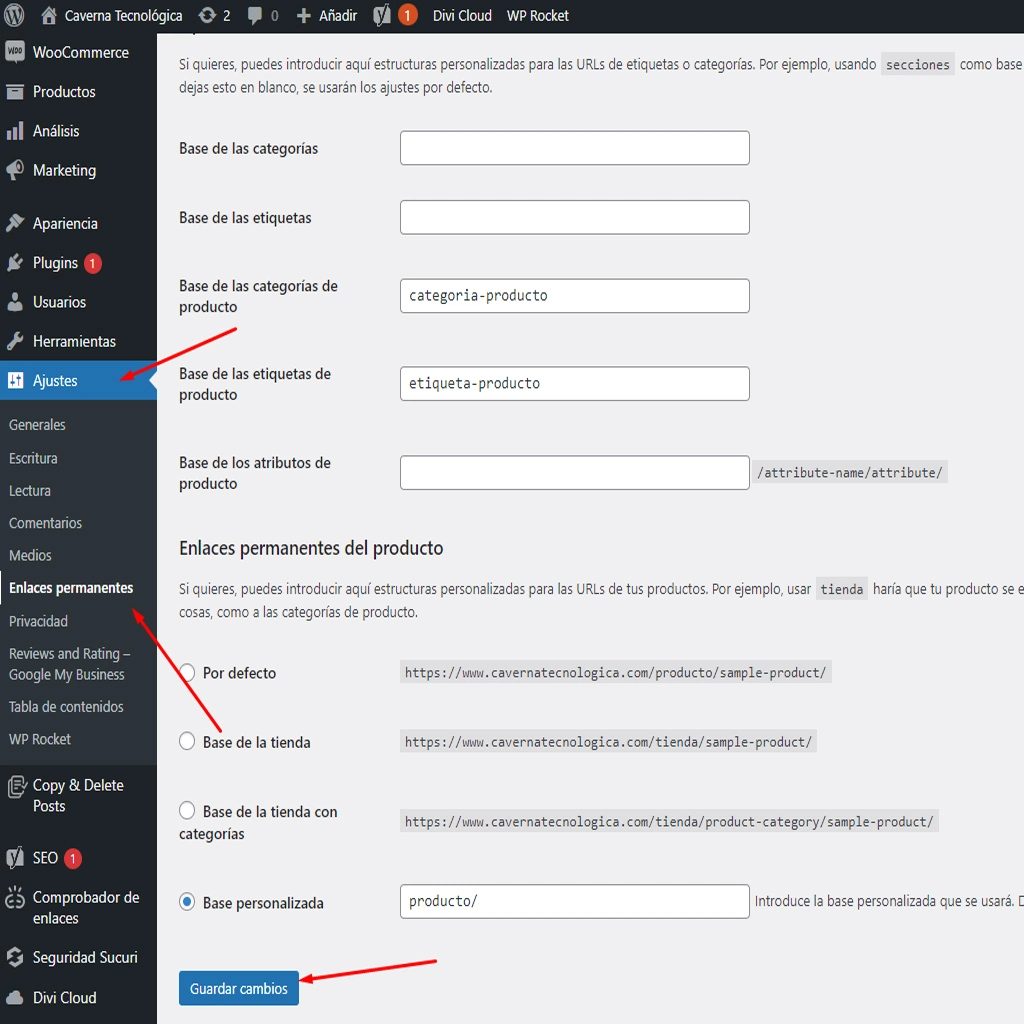The width and height of the screenshot is (1024, 1024).
Task: Click the Marketing megaphone icon
Action: pyautogui.click(x=15, y=170)
